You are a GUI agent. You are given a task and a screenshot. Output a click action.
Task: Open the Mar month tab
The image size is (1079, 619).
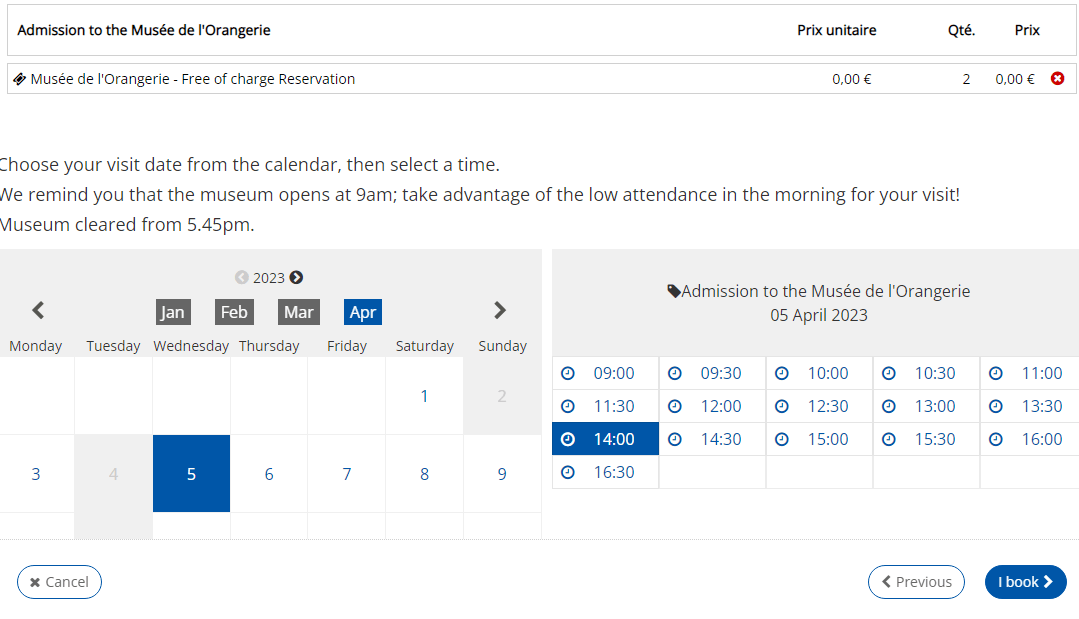pos(298,312)
